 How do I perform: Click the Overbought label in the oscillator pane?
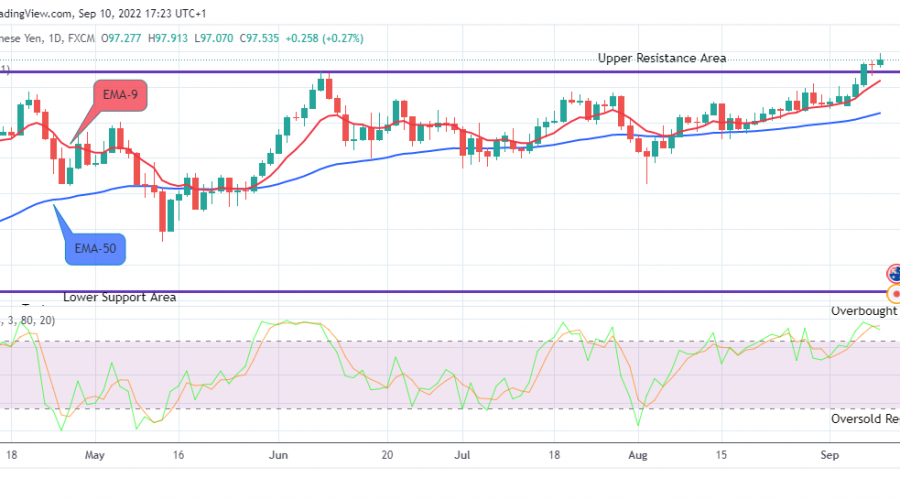[x=863, y=311]
